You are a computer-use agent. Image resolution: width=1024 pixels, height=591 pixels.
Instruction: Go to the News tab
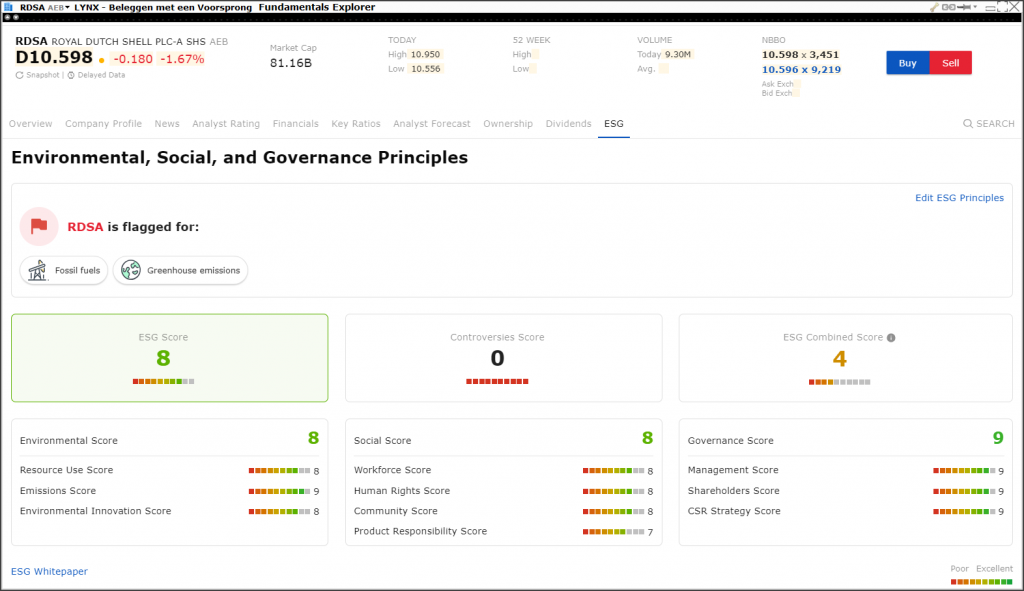[167, 123]
